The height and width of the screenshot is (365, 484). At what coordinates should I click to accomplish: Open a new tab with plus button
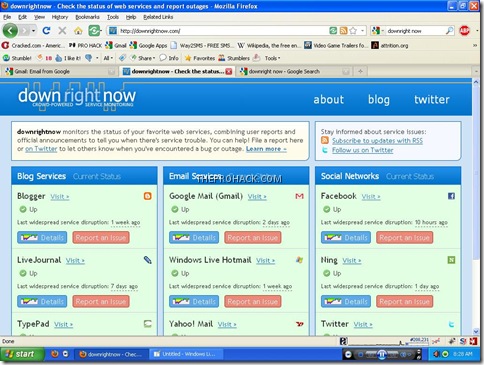point(360,71)
